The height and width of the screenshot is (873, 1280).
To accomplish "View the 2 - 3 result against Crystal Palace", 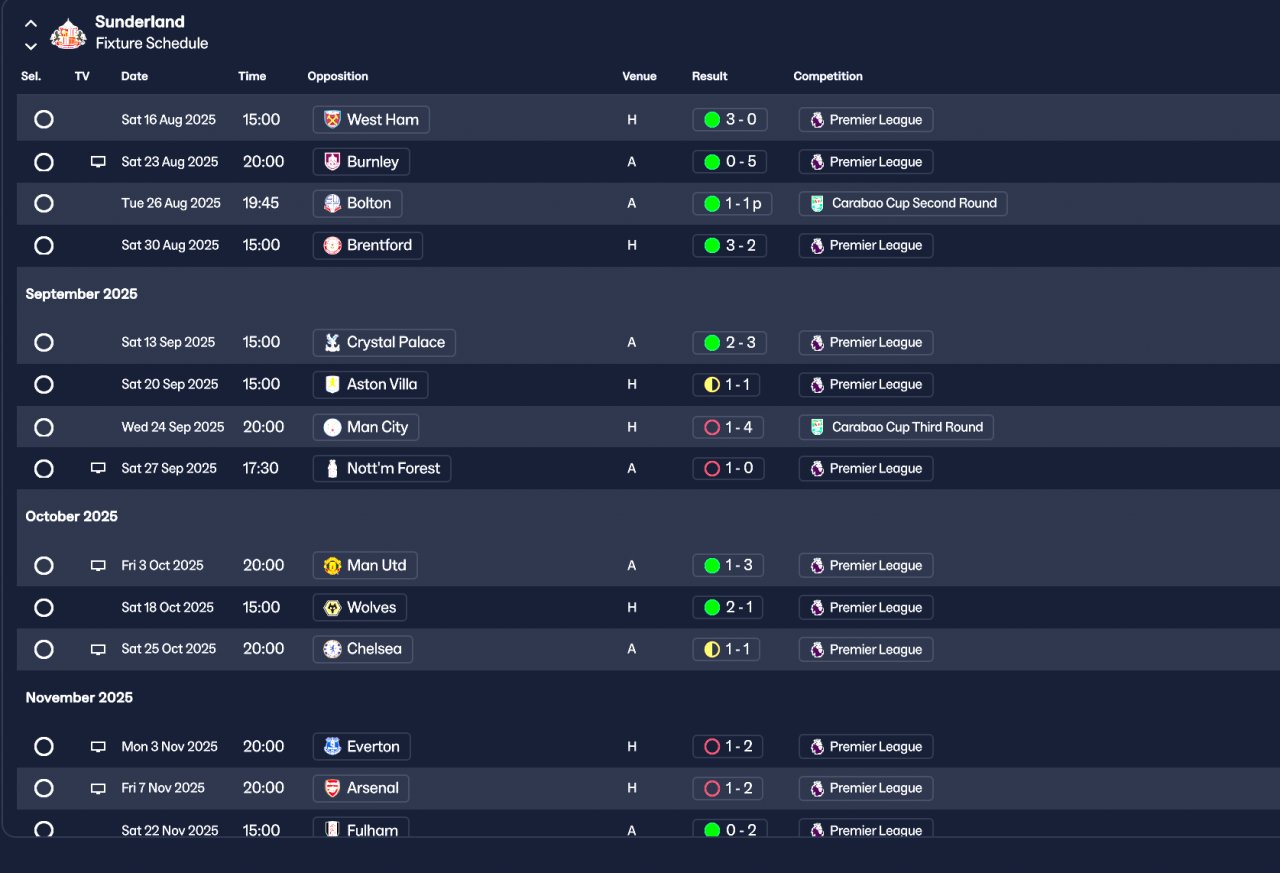I will pos(730,342).
